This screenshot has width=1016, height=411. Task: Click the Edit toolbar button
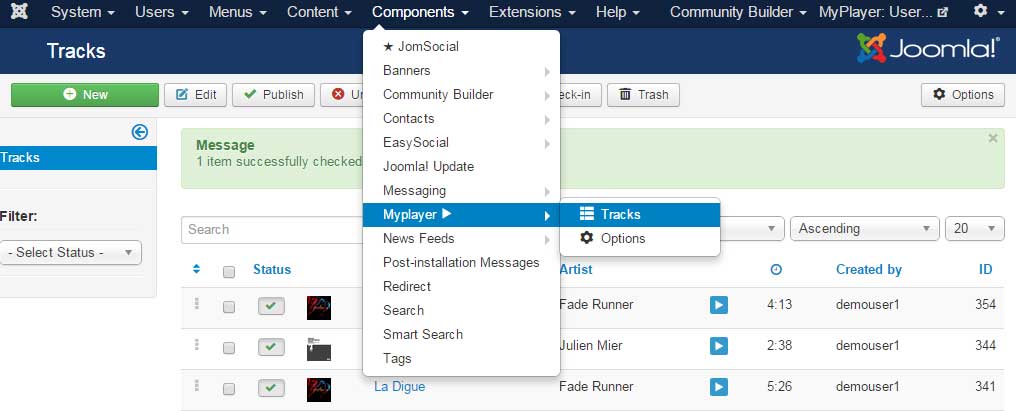(x=195, y=95)
